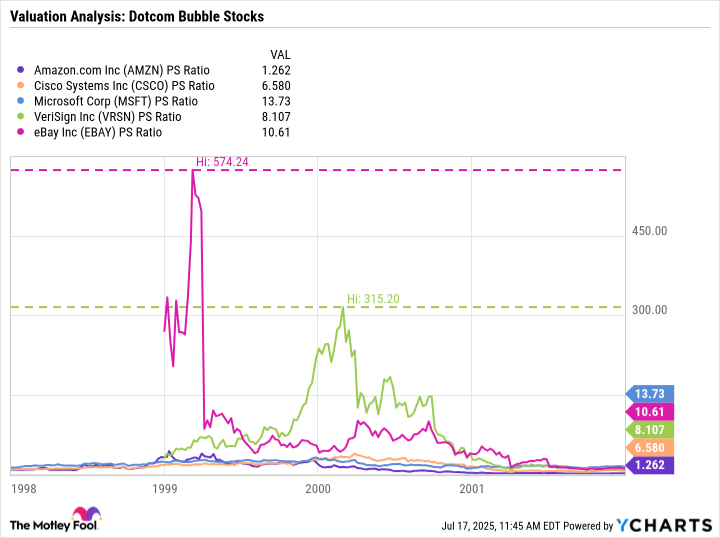Click the 2001 x-axis label
This screenshot has height=538, width=720.
tap(472, 488)
